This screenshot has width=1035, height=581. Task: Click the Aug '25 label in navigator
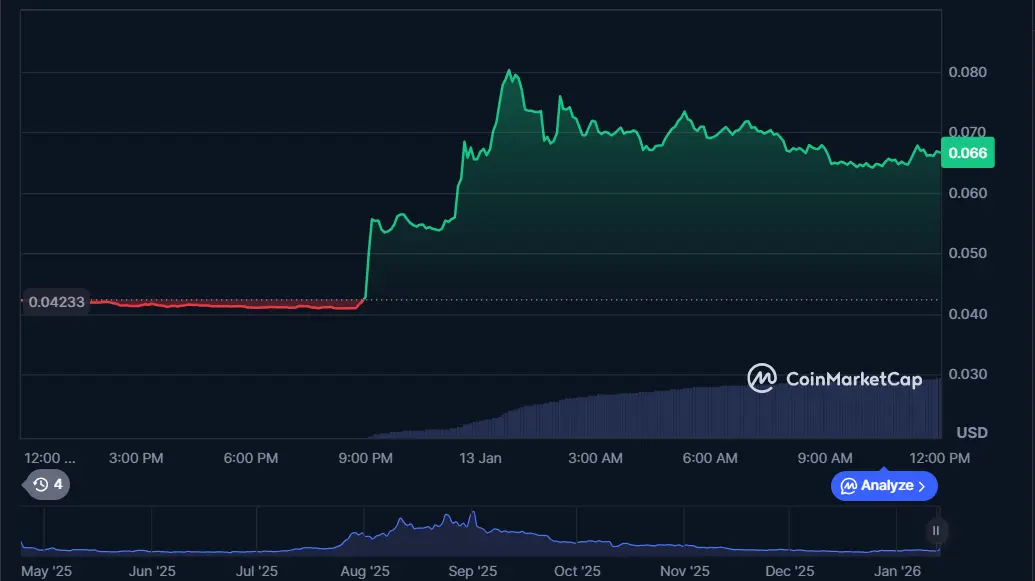click(x=365, y=571)
